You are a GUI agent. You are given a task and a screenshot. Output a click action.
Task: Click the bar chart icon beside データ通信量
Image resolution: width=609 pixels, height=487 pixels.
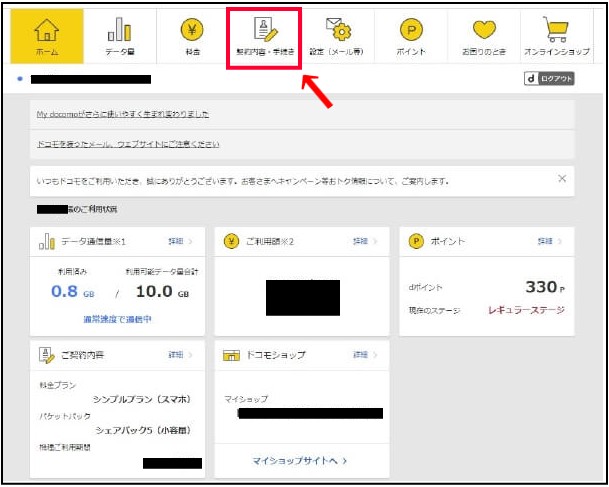(x=47, y=241)
